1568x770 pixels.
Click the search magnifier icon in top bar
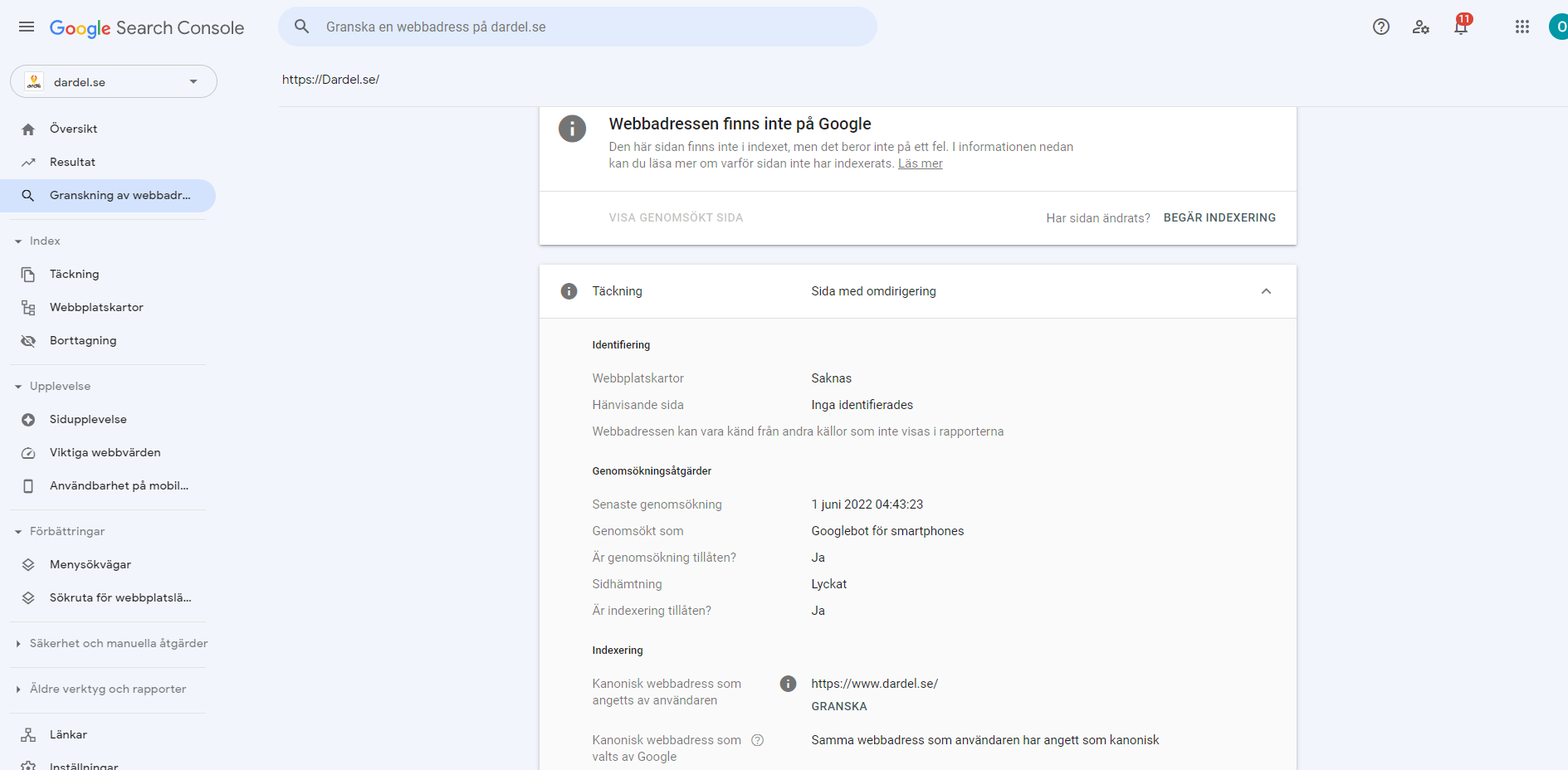point(302,27)
